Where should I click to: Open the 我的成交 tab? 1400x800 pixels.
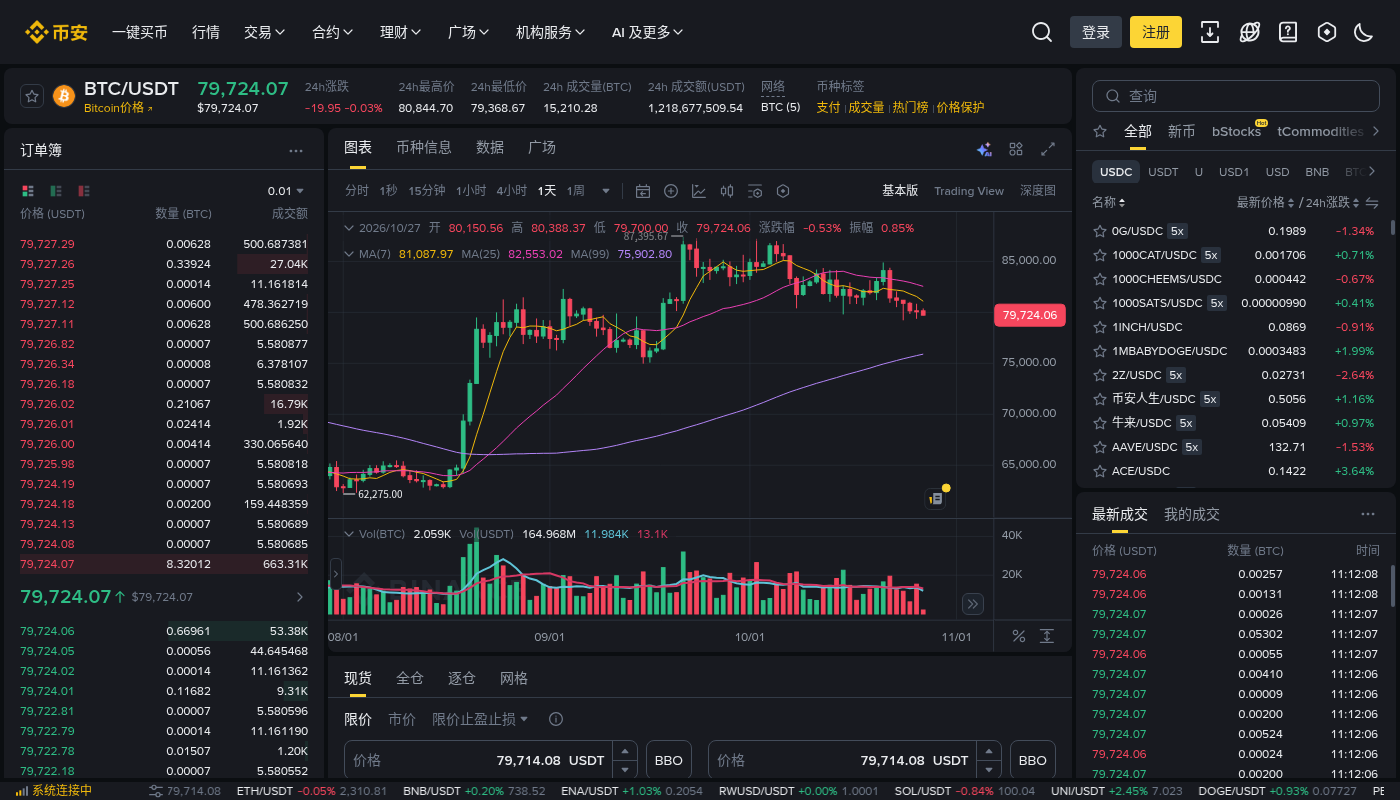tap(1192, 514)
